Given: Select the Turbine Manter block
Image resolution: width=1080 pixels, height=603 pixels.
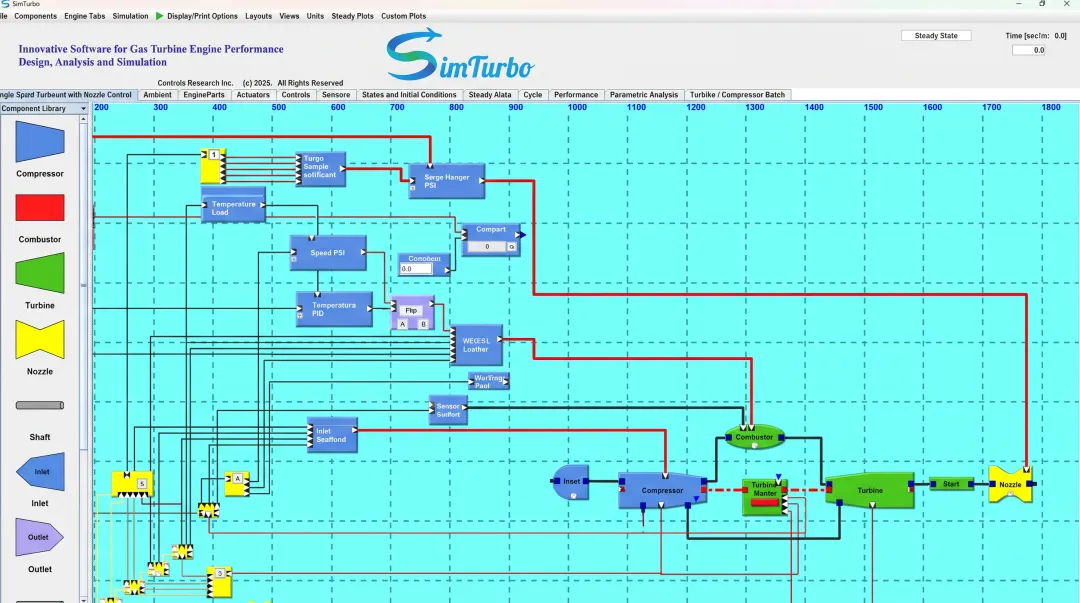Looking at the screenshot, I should [x=764, y=496].
